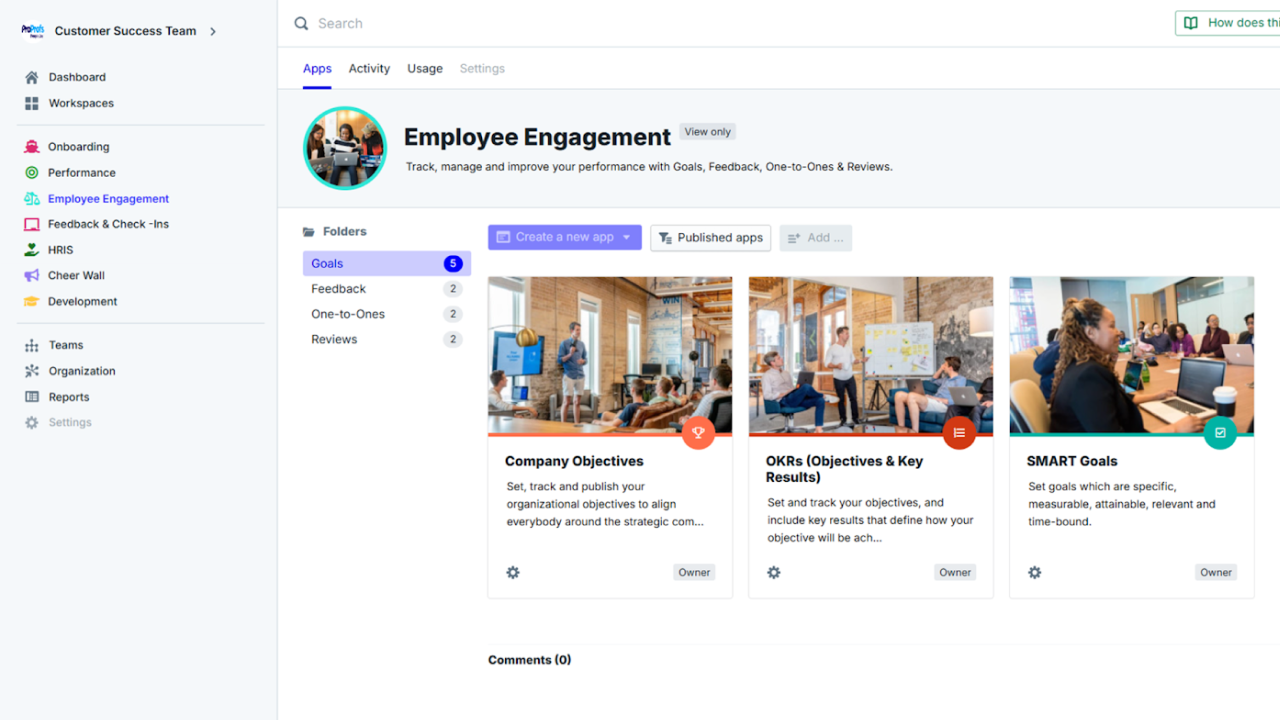
Task: Click the trophy badge on Company Objectives
Action: point(699,433)
